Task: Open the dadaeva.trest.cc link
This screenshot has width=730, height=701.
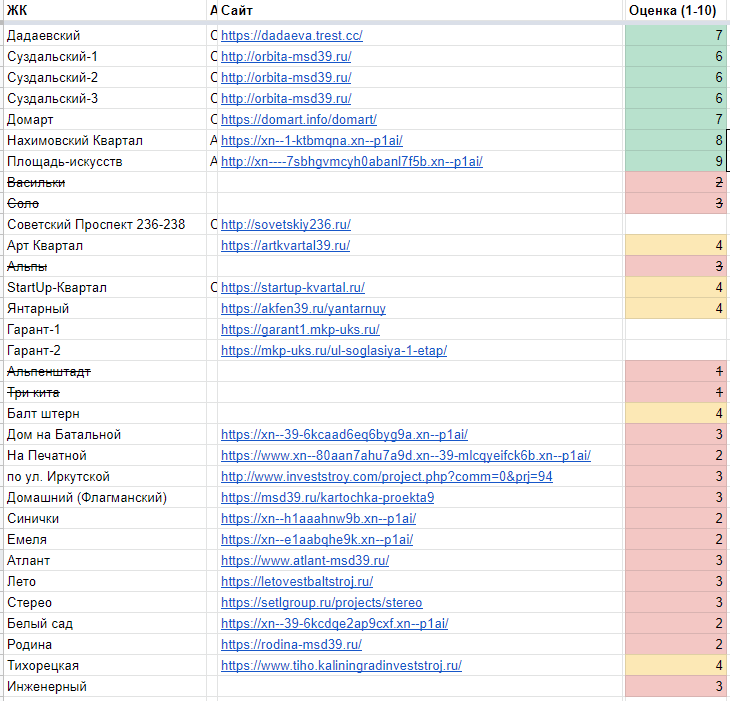Action: tap(291, 35)
